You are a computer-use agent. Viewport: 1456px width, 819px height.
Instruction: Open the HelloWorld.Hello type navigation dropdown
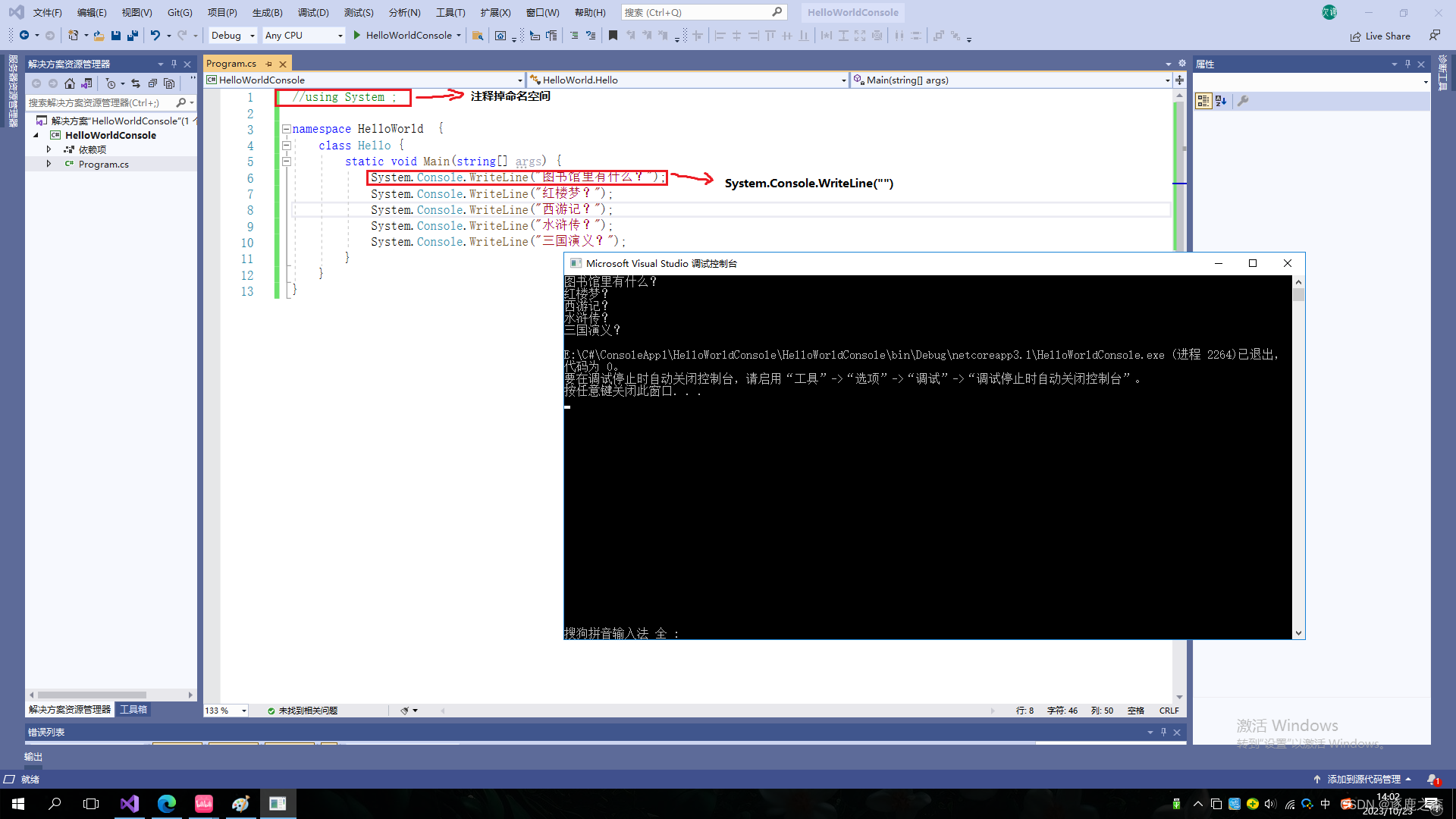pos(843,80)
